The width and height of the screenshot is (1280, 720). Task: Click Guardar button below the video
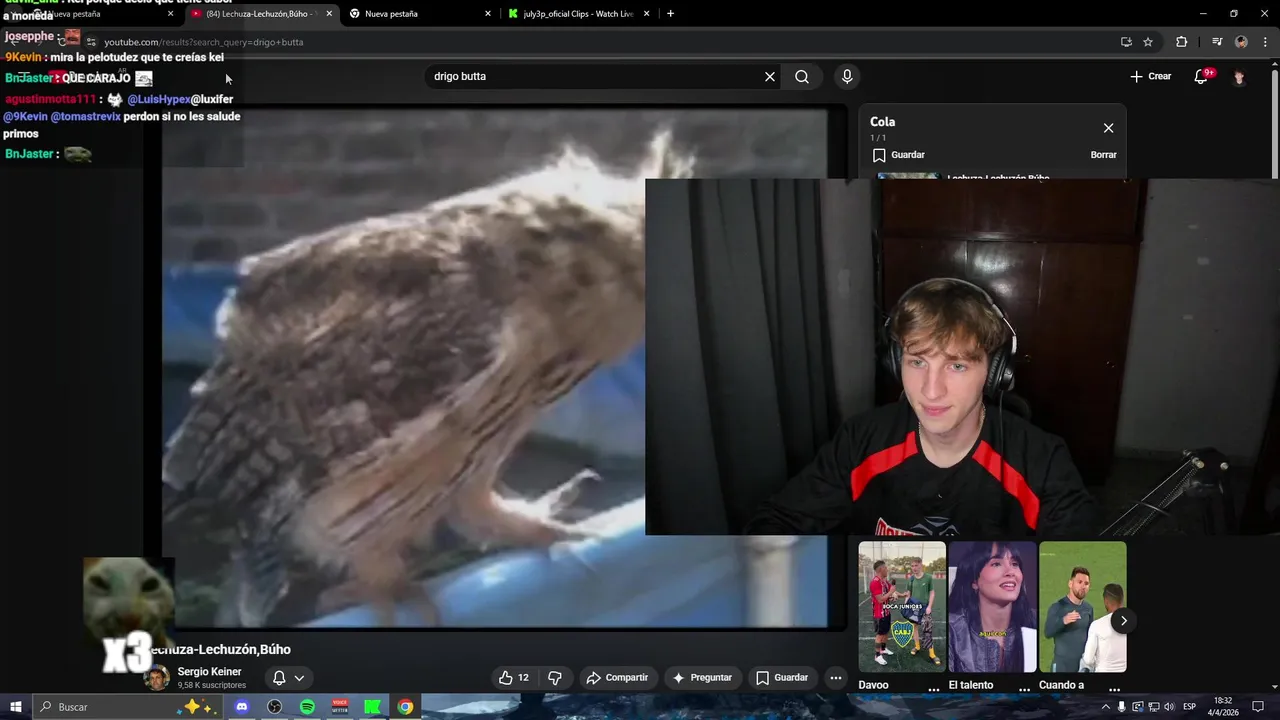click(x=782, y=678)
